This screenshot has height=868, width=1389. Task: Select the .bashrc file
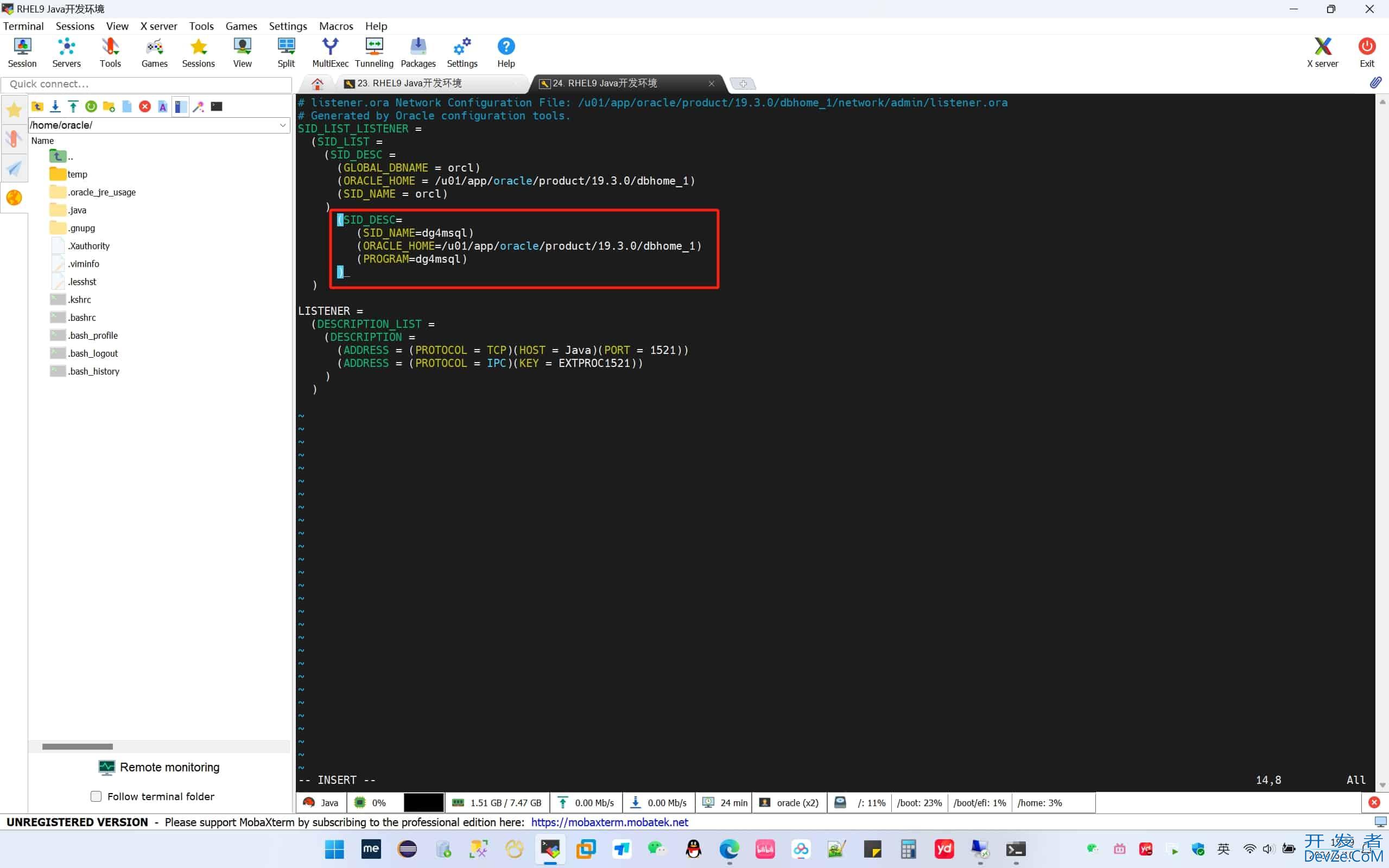73,318
